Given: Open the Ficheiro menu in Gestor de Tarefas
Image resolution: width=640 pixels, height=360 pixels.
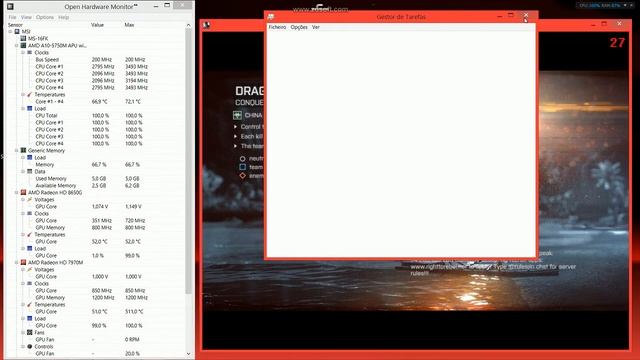Looking at the screenshot, I should click(277, 27).
